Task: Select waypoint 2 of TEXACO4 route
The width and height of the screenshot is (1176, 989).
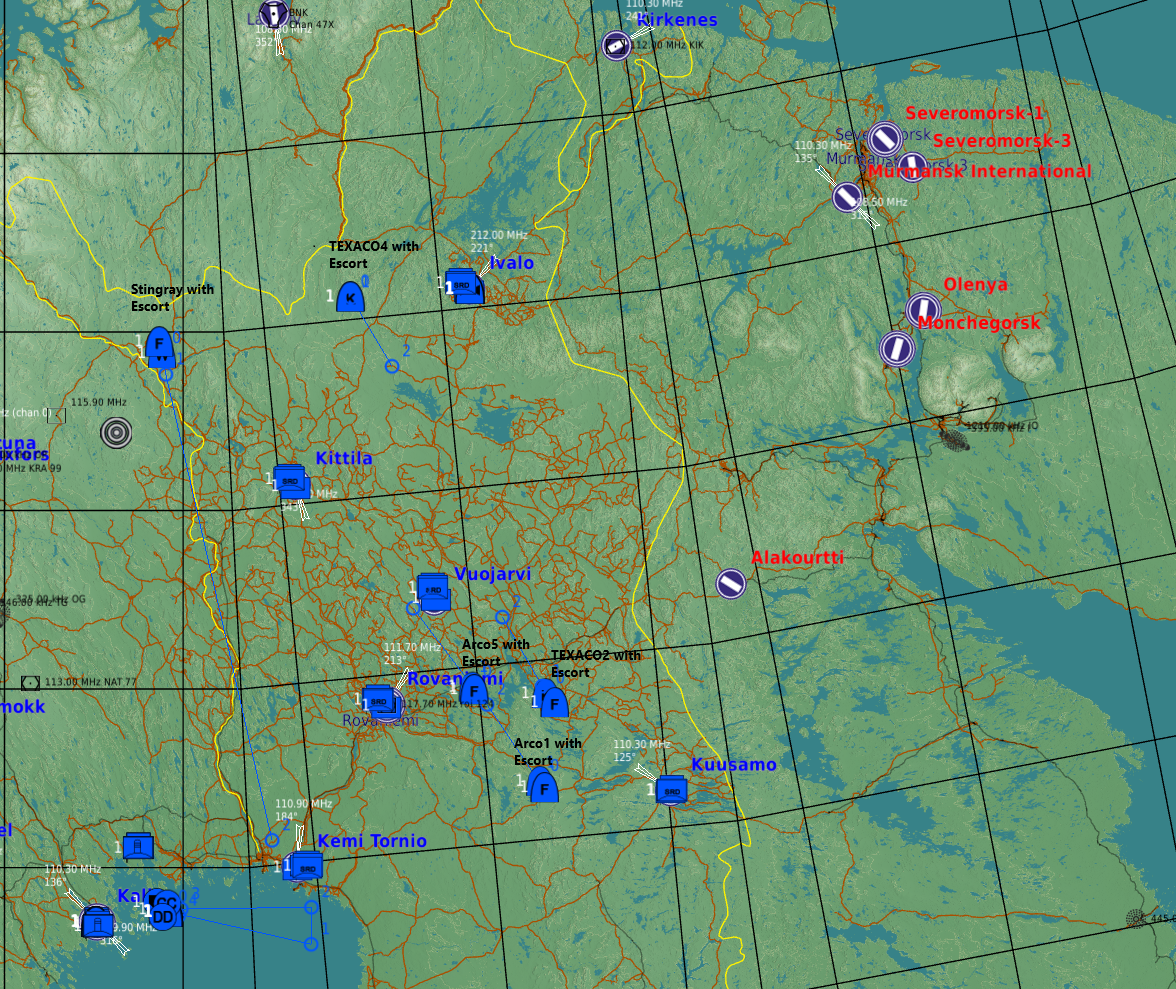Action: (x=392, y=366)
